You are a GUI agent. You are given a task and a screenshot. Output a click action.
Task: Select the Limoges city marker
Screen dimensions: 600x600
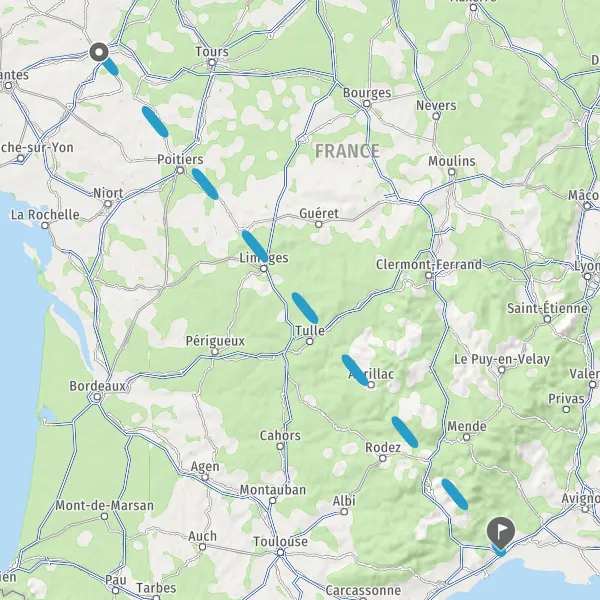point(264,269)
